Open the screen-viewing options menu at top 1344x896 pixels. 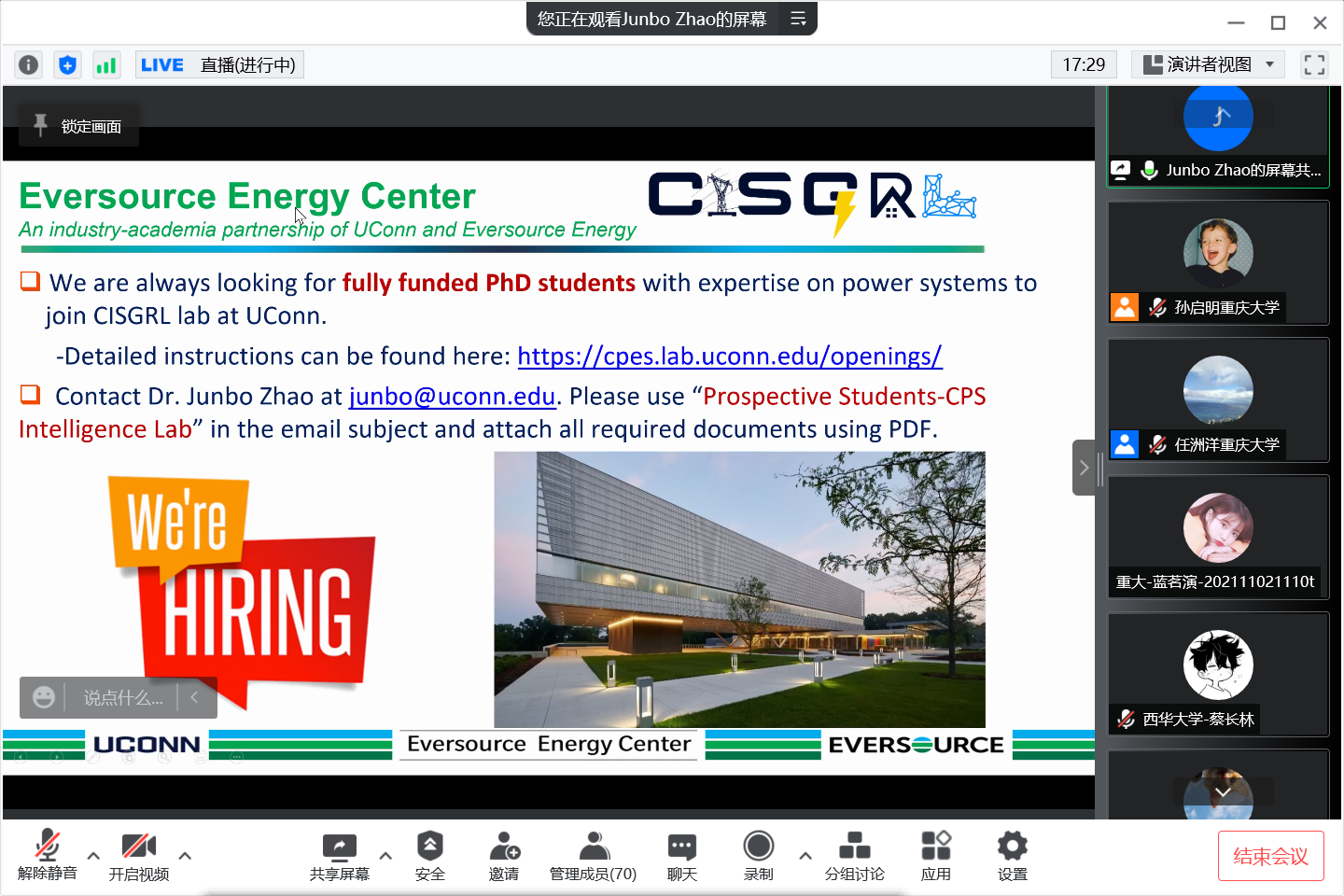(798, 19)
